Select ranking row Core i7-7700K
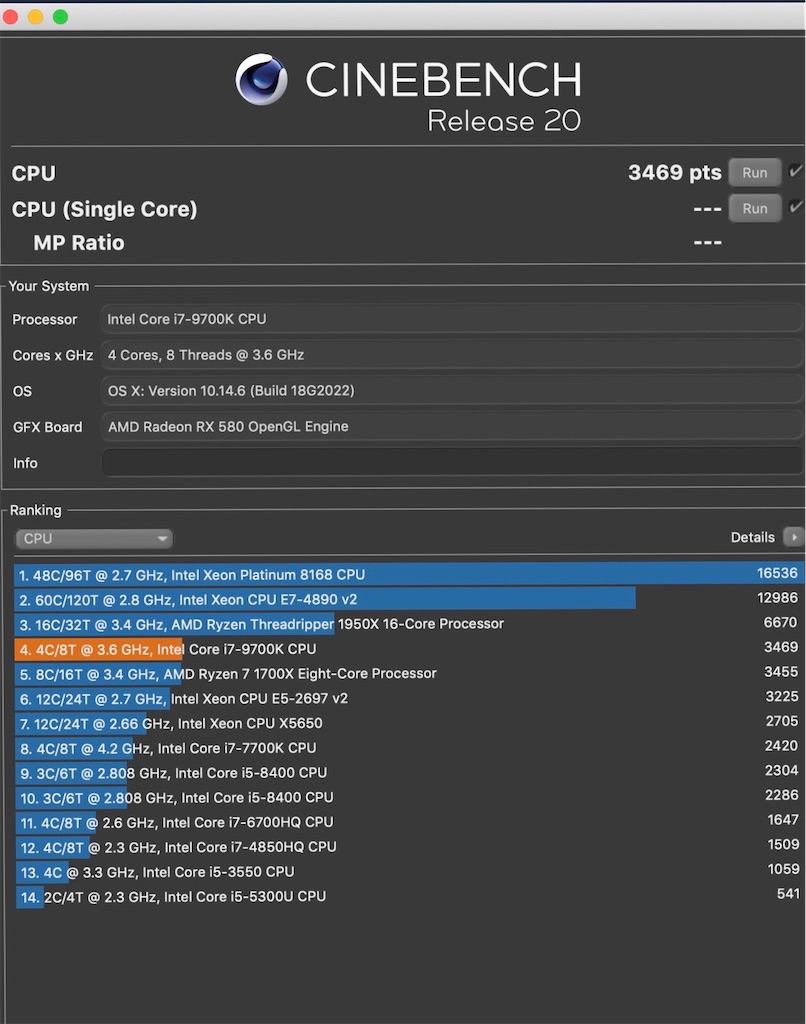Viewport: 806px width, 1024px height. (409, 748)
